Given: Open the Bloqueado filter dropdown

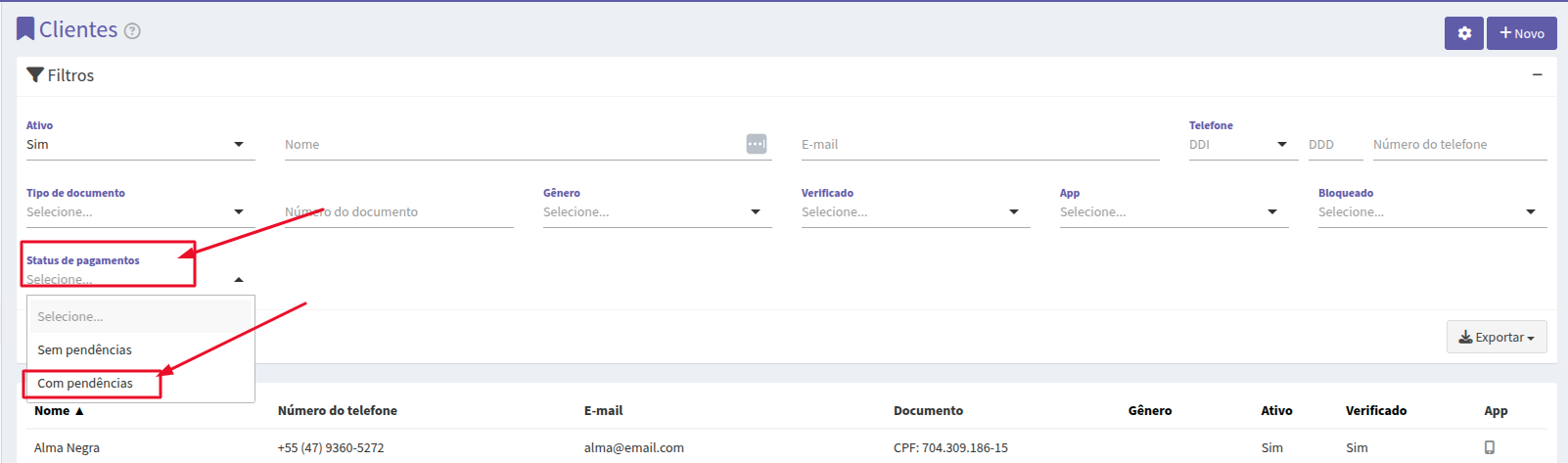Looking at the screenshot, I should coord(1432,212).
